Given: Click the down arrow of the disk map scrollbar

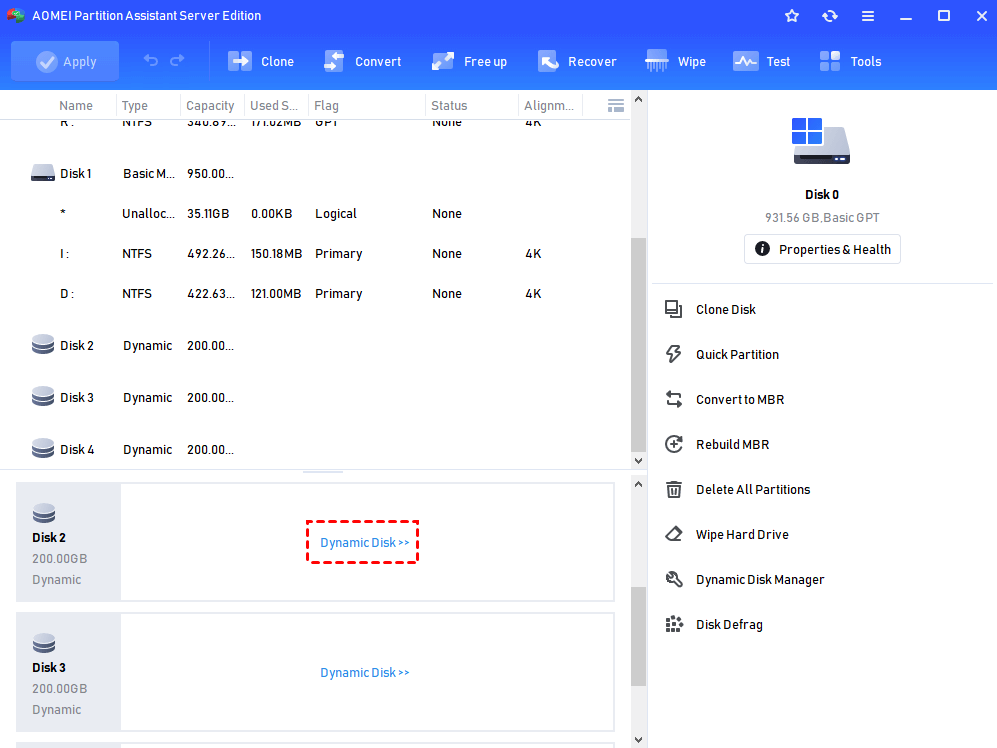Looking at the screenshot, I should click(638, 740).
